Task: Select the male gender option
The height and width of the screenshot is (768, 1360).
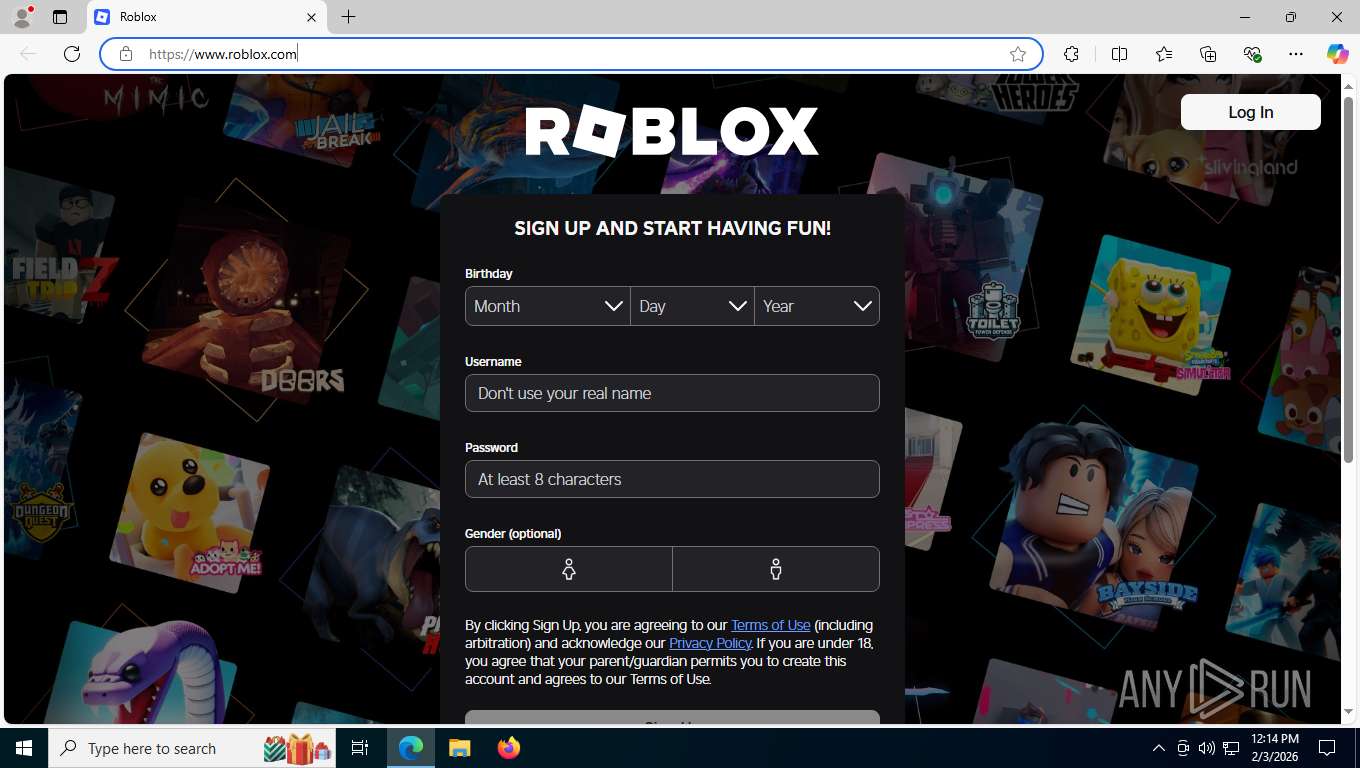Action: click(776, 569)
